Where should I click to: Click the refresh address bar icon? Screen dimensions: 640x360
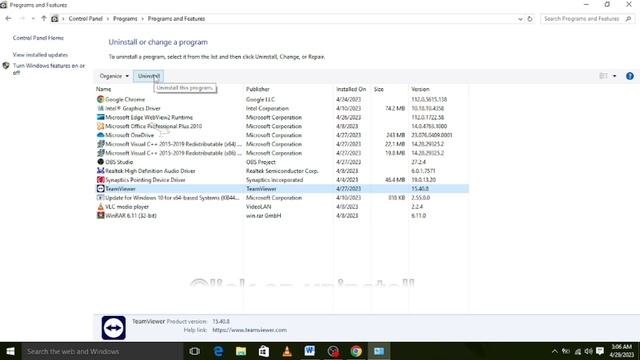[x=530, y=19]
